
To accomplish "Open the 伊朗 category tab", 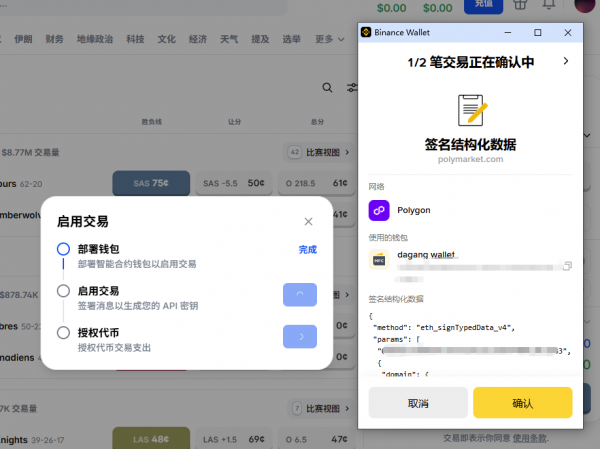I will pos(23,39).
